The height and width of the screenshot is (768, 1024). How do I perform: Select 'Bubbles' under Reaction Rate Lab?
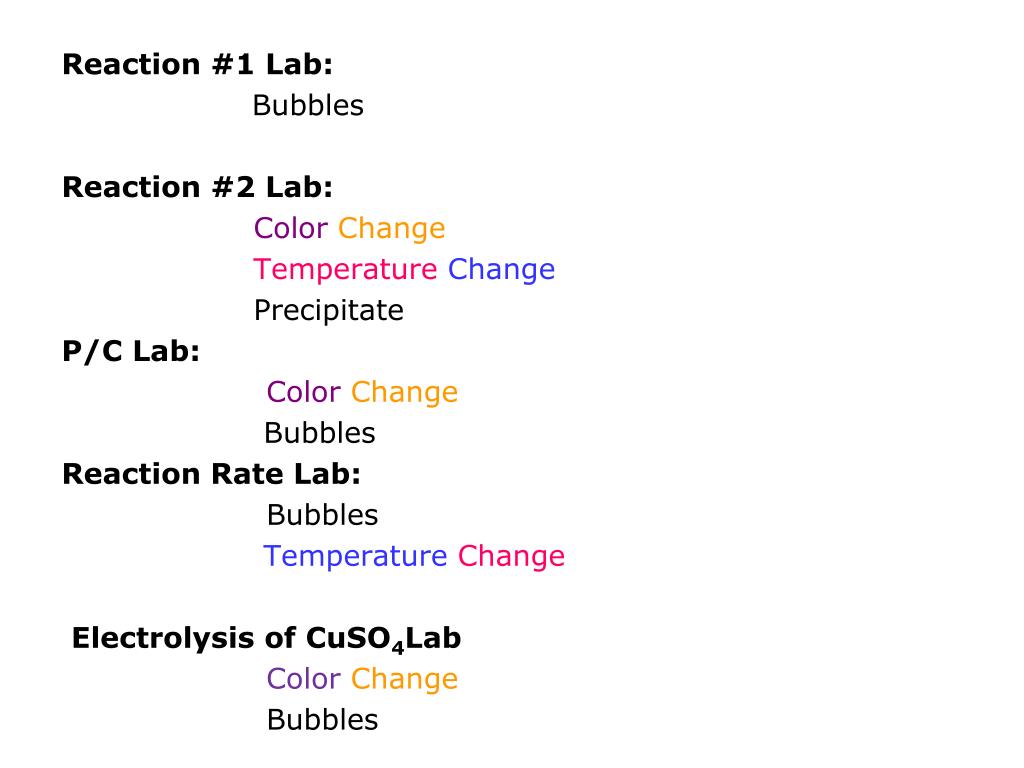(323, 515)
